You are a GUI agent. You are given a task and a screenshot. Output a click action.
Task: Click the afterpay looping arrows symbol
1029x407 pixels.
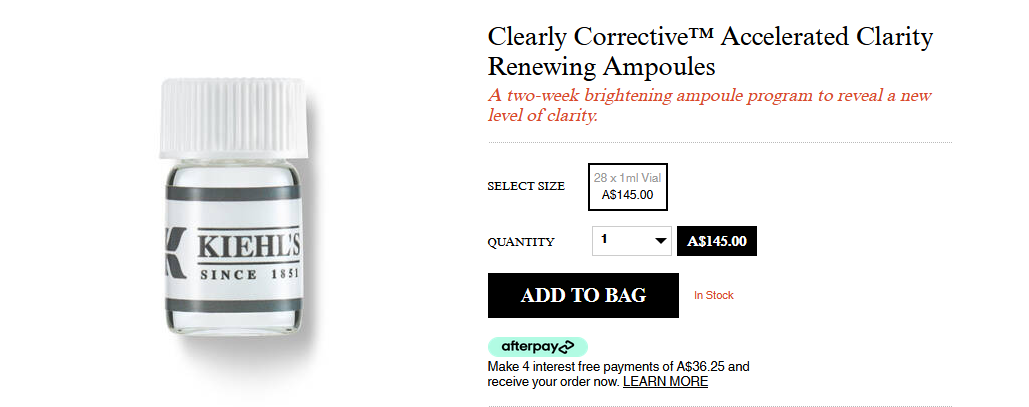pos(564,347)
